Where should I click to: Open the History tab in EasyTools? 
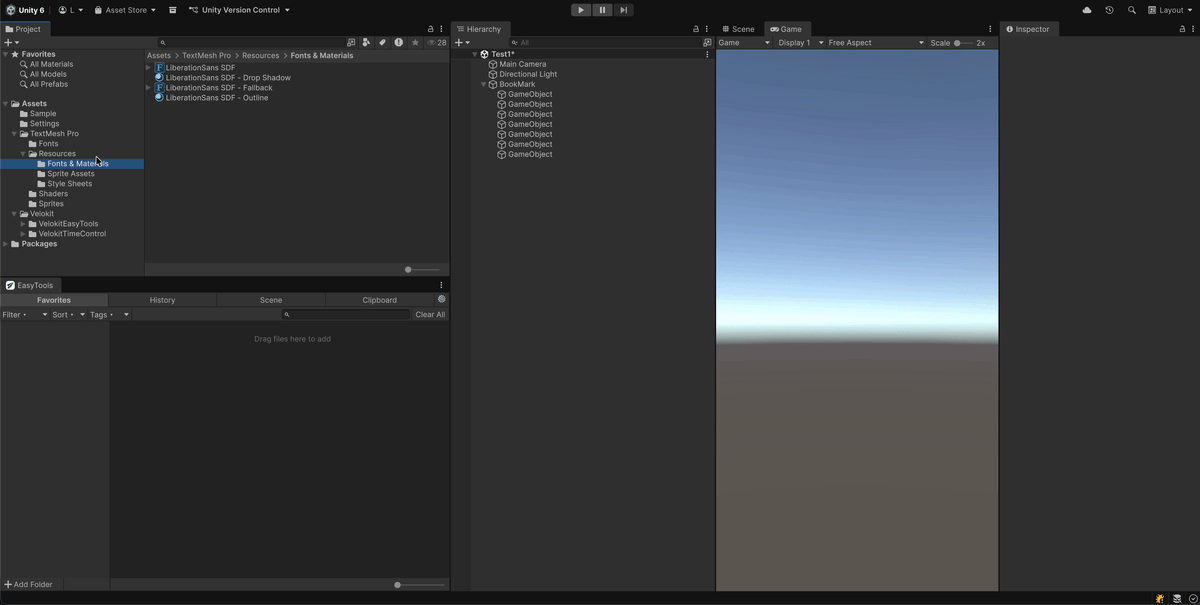pos(162,299)
